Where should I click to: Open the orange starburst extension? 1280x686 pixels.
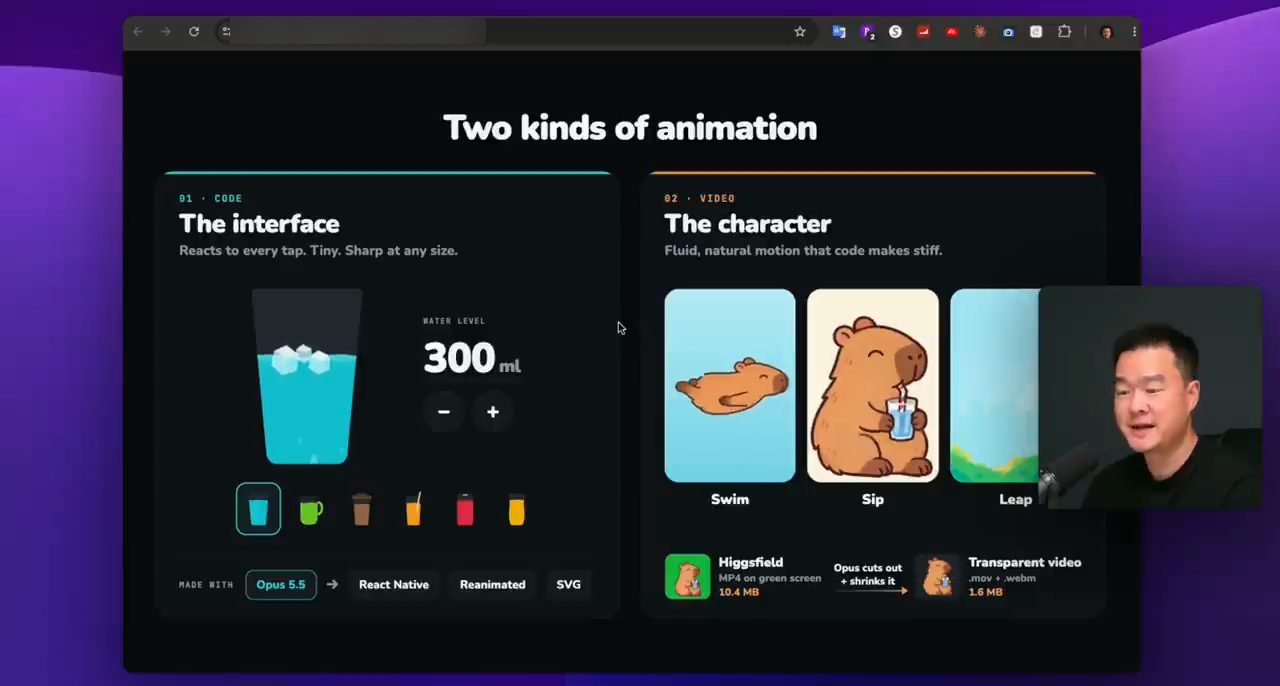point(980,32)
